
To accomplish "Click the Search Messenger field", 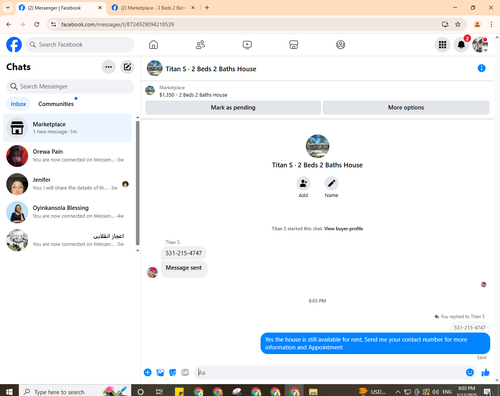I will coord(70,86).
